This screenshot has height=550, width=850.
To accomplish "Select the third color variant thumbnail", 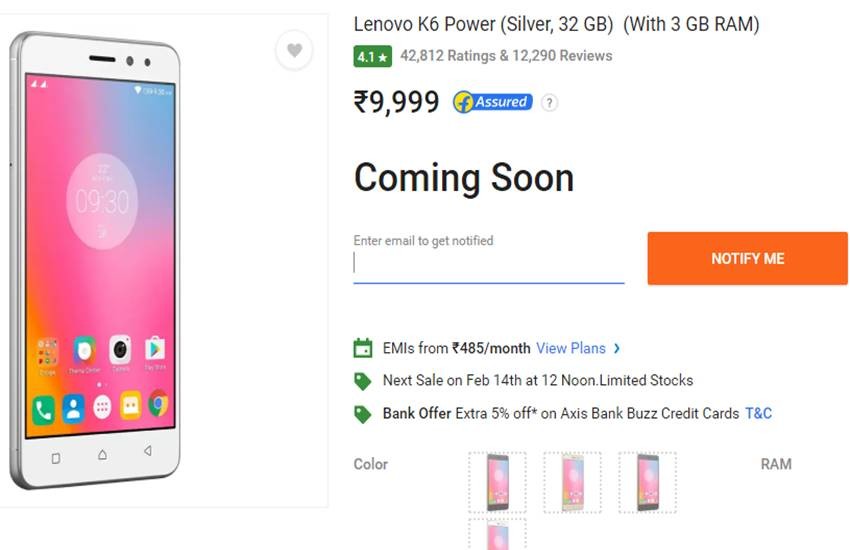I will (647, 482).
